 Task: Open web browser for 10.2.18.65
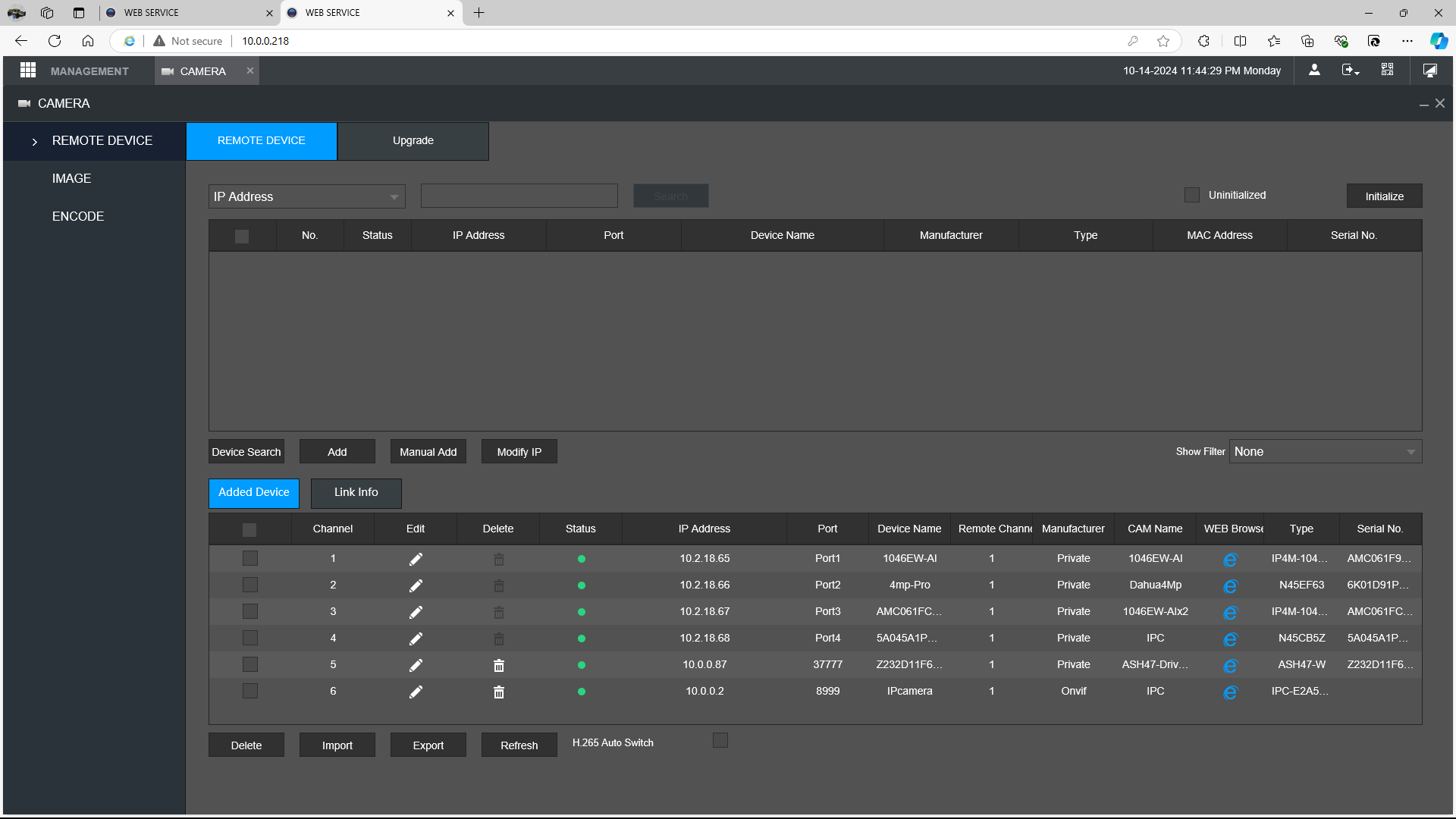[1230, 560]
